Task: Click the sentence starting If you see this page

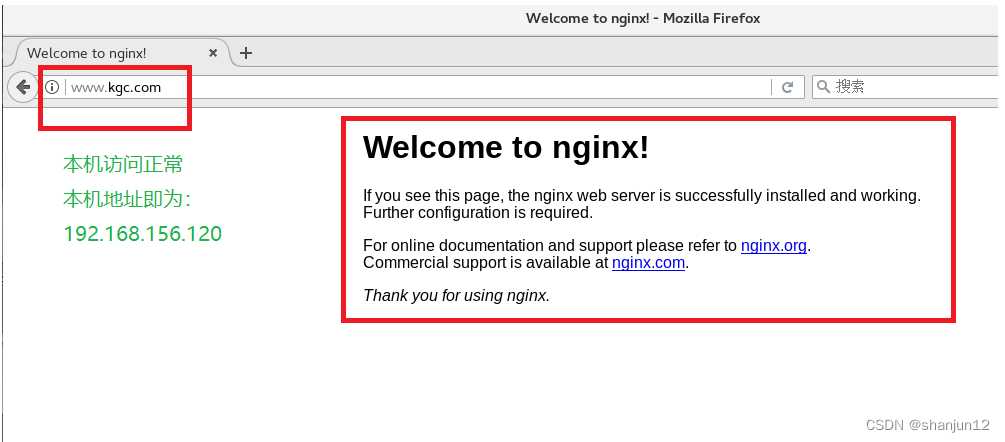Action: click(x=642, y=196)
